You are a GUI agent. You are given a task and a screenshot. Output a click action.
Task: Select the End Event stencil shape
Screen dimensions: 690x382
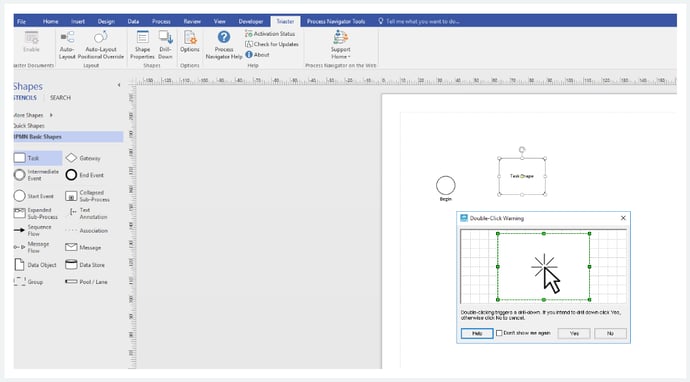click(x=85, y=175)
